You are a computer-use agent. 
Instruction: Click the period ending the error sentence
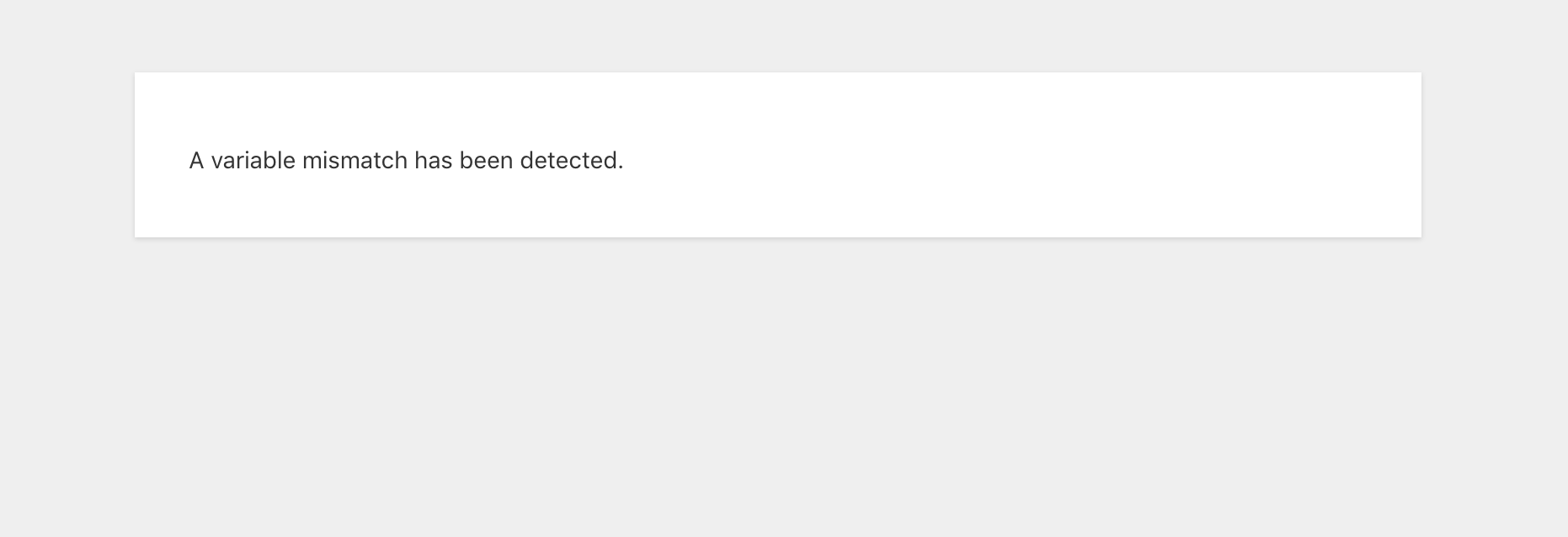pos(621,167)
